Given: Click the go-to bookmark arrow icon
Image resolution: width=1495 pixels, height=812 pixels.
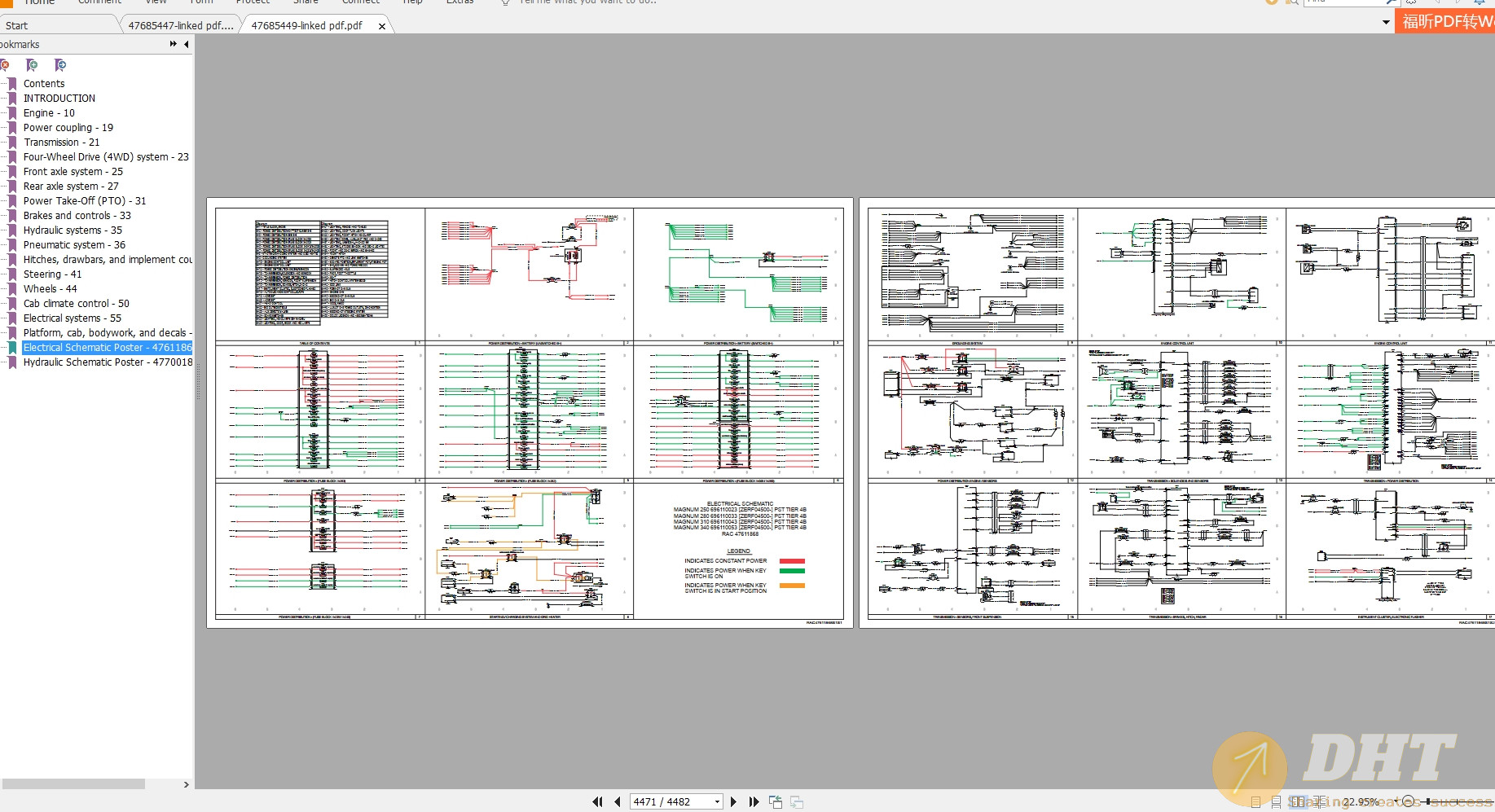Looking at the screenshot, I should (x=59, y=65).
